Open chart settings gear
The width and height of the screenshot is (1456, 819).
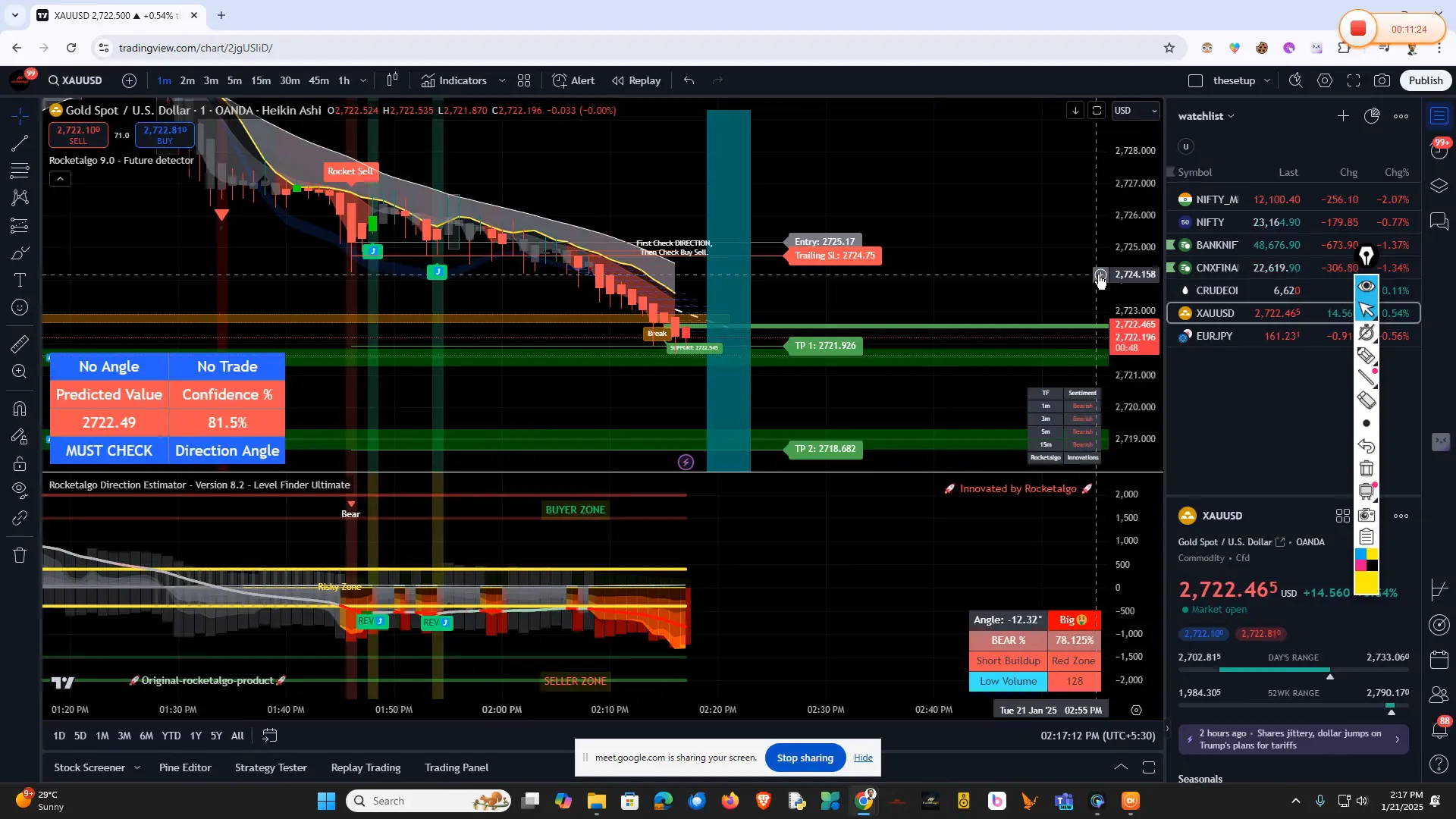click(x=1325, y=80)
